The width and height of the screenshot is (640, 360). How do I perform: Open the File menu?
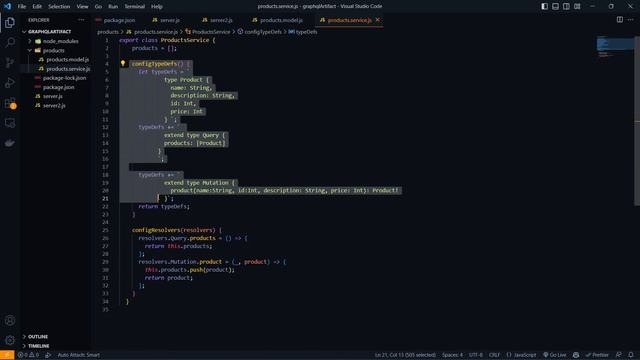pos(22,7)
